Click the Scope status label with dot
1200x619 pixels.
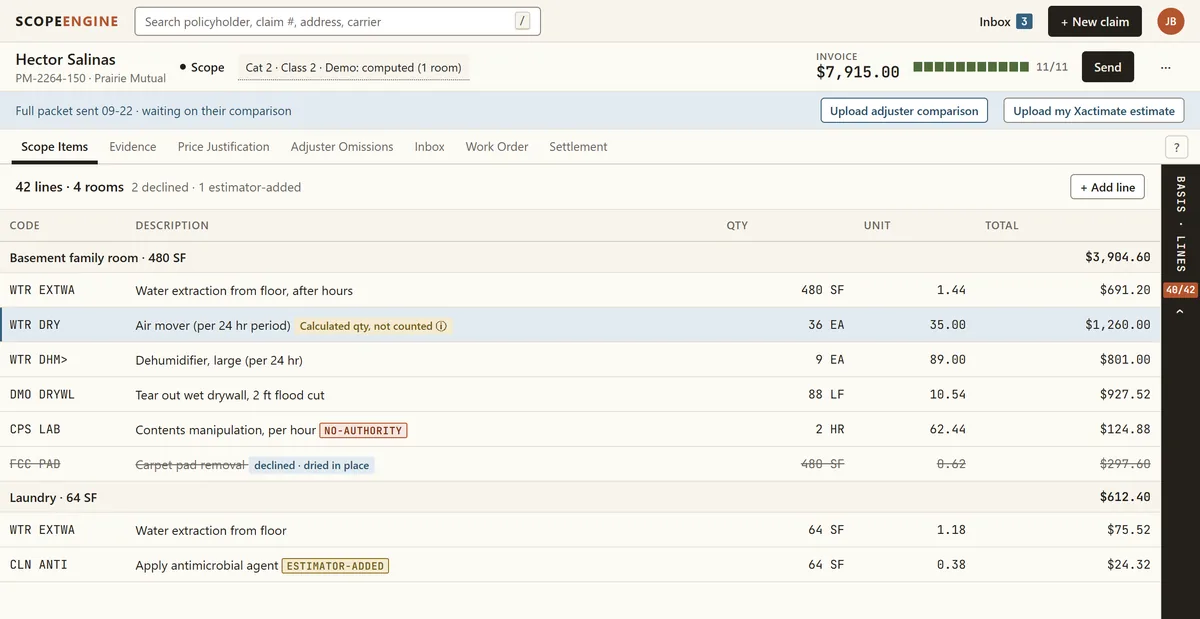[202, 67]
